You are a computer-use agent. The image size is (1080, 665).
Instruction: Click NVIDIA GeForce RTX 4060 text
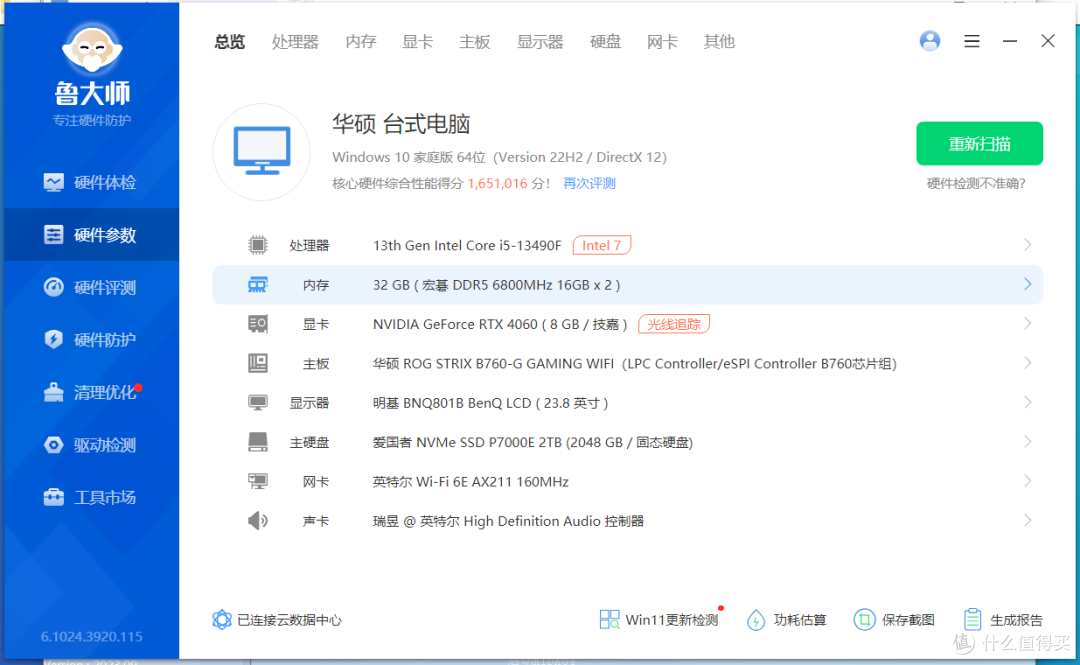tap(500, 324)
